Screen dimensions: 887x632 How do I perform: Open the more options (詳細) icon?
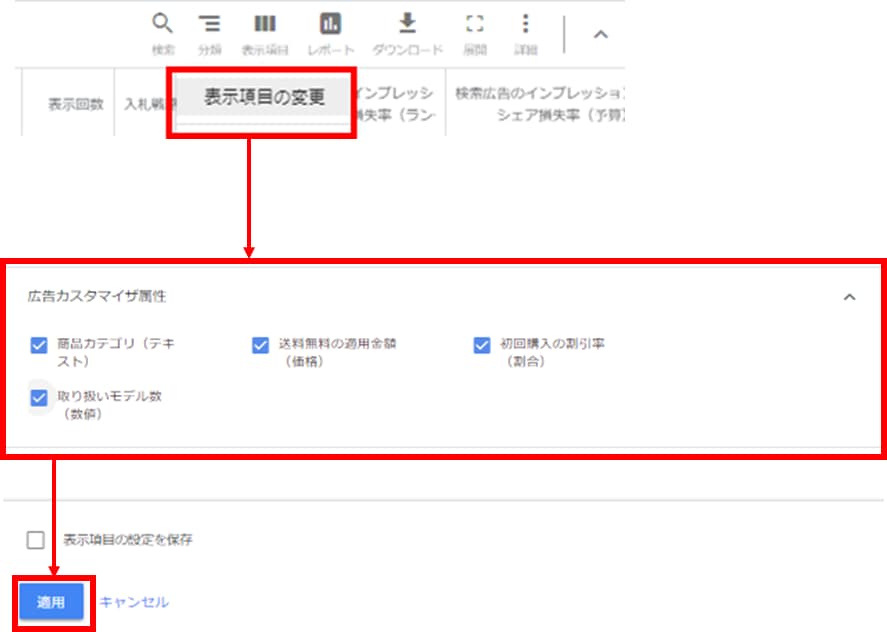pyautogui.click(x=526, y=25)
